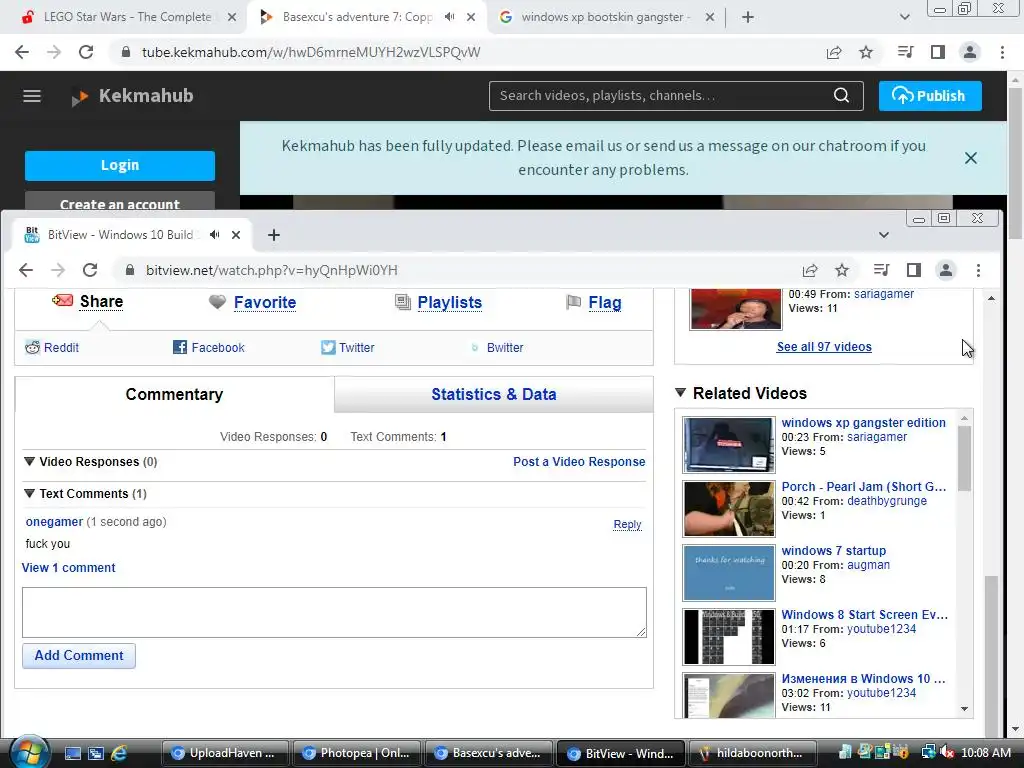Toggle side panel in BitView window
Screen dimensions: 1024x768
pyautogui.click(x=914, y=270)
